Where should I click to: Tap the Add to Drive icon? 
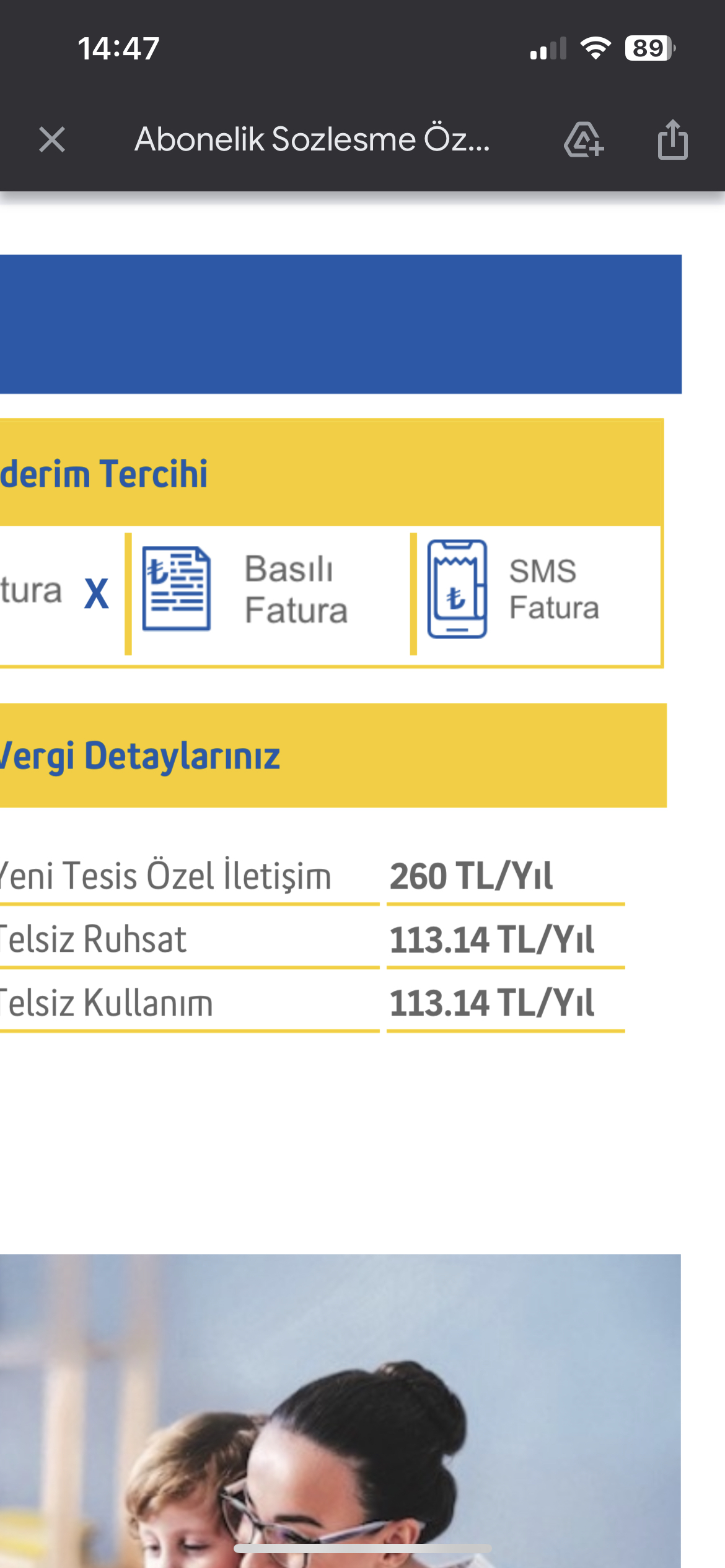coord(584,139)
